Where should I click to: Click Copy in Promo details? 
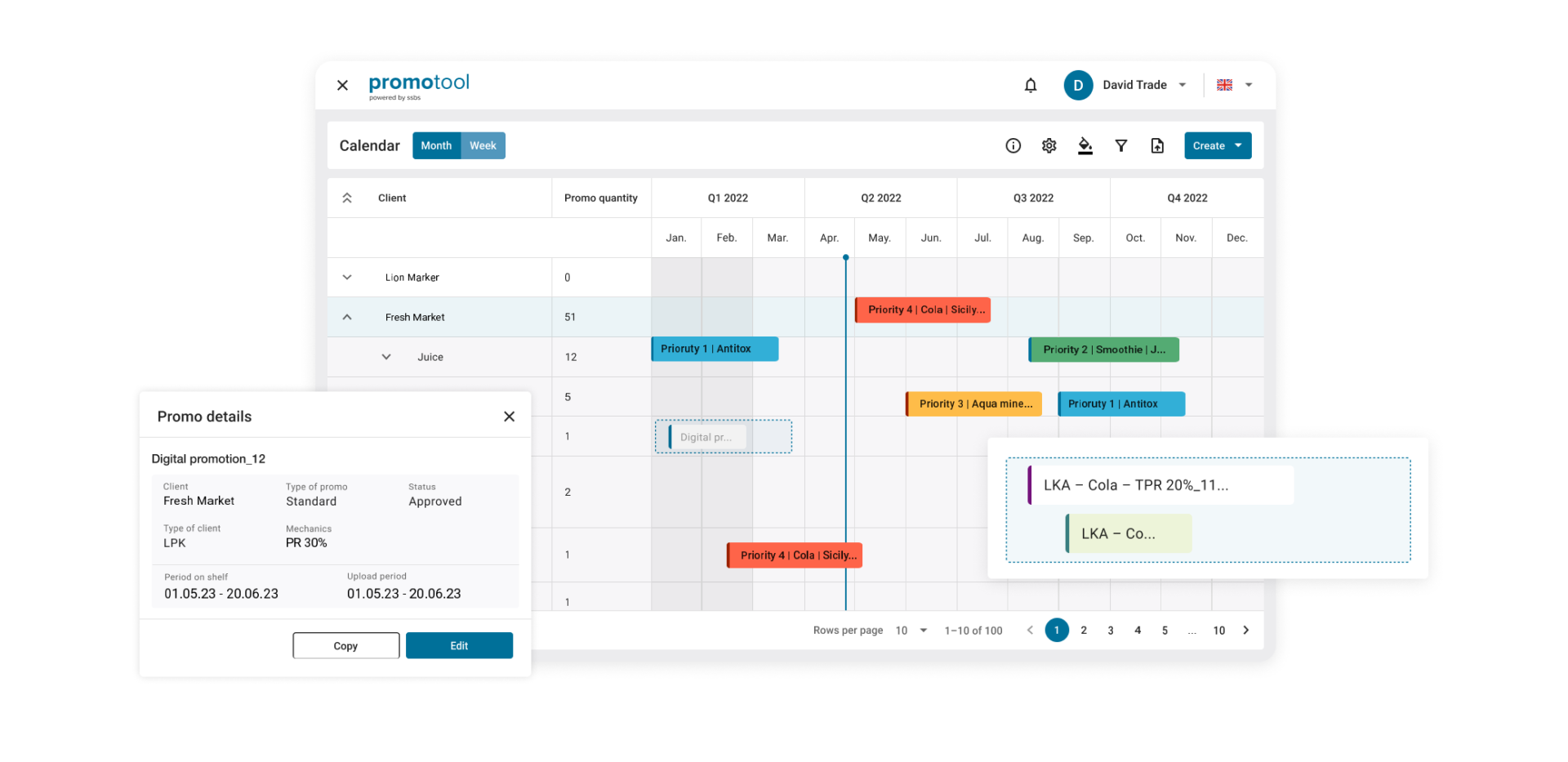coord(345,645)
